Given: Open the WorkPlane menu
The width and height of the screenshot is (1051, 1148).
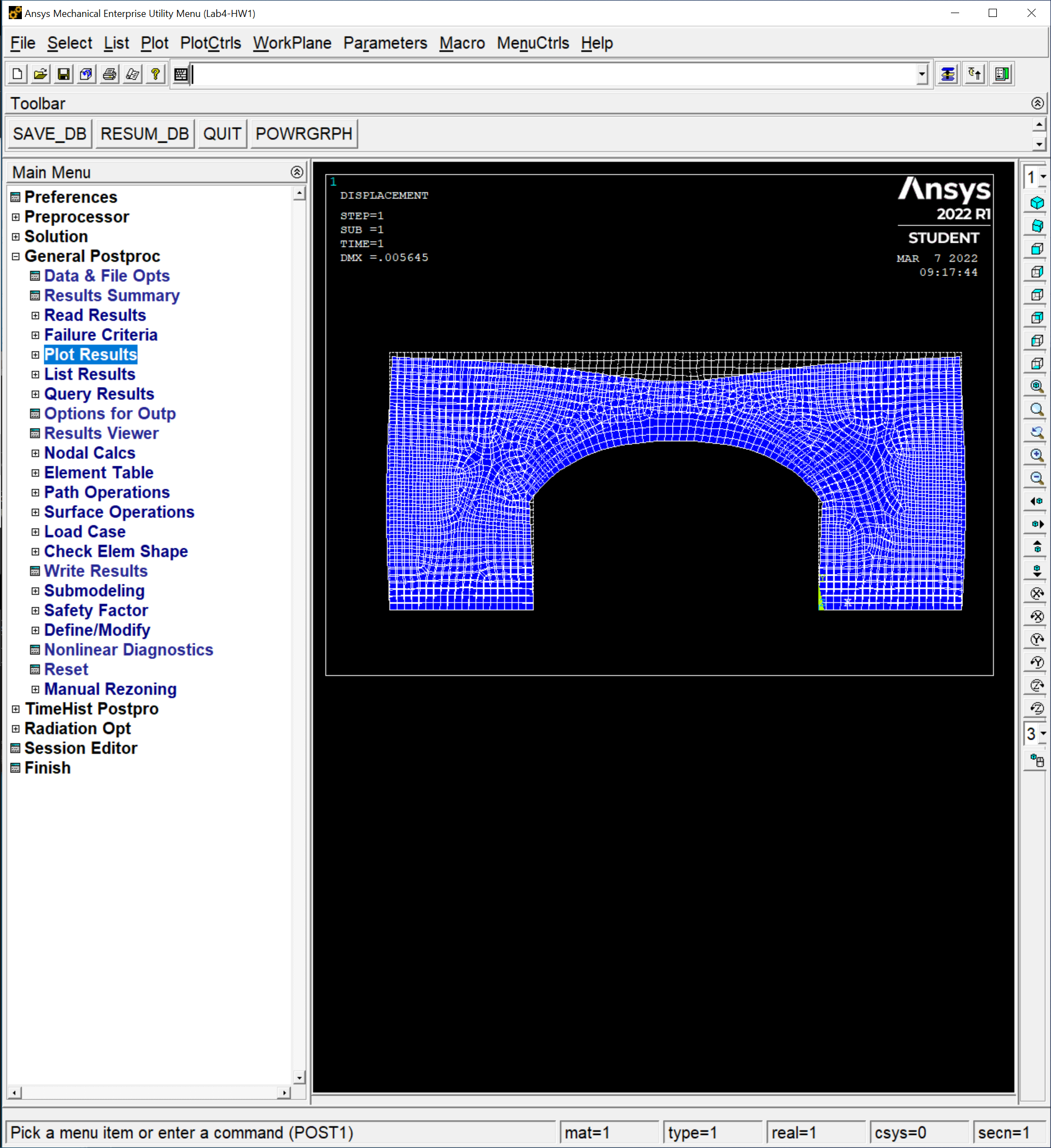Looking at the screenshot, I should pyautogui.click(x=291, y=43).
